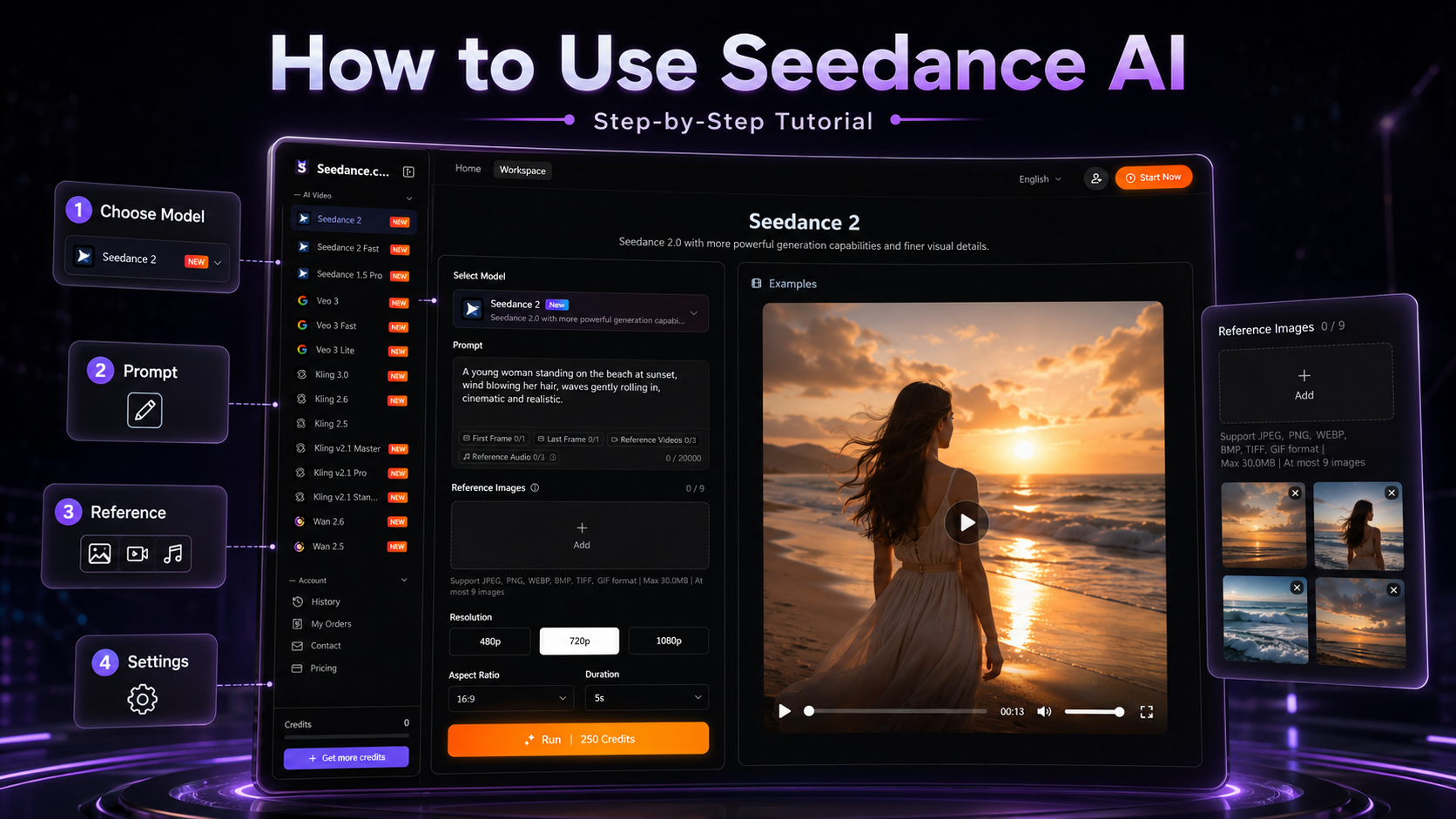
Task: Click Get more credits button
Action: point(347,758)
